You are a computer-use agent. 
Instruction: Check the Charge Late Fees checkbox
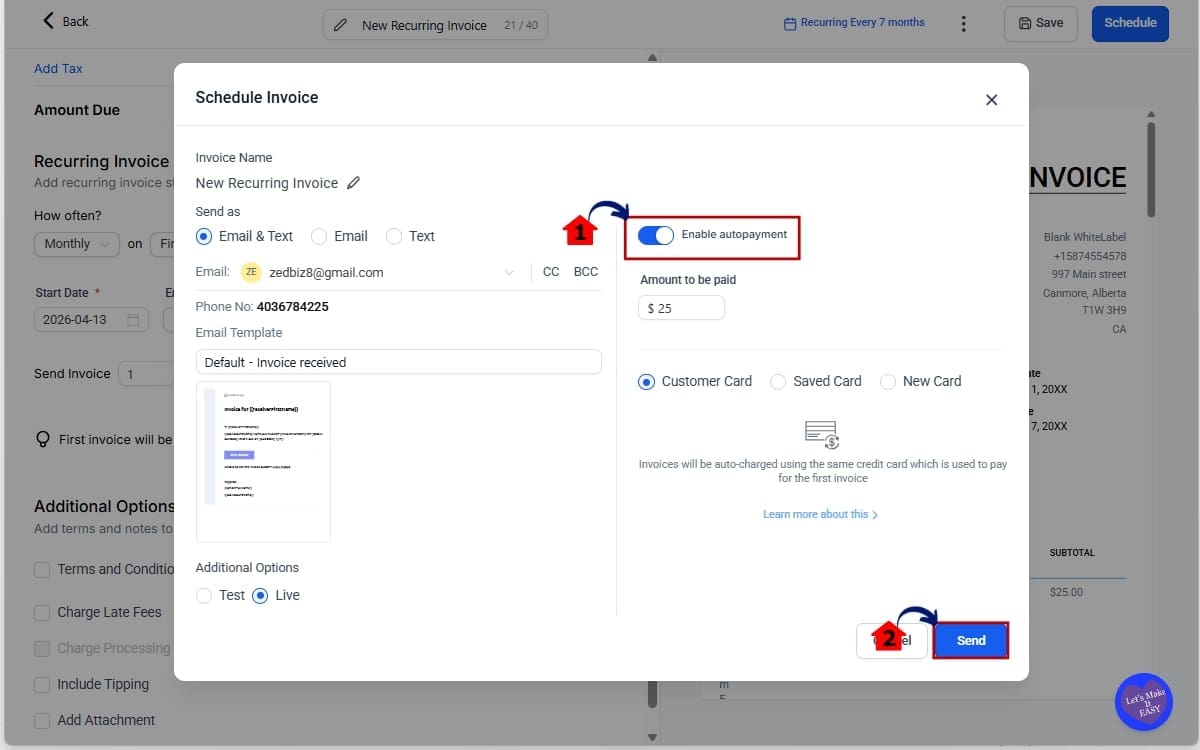pos(42,612)
